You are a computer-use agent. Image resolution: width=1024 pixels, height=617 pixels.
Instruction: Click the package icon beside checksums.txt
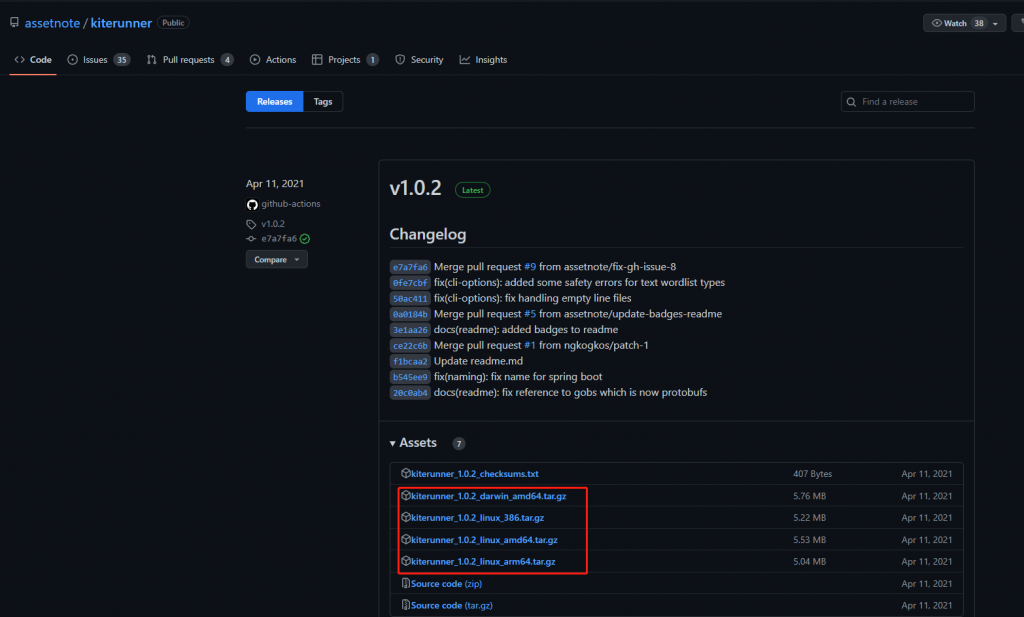[406, 473]
